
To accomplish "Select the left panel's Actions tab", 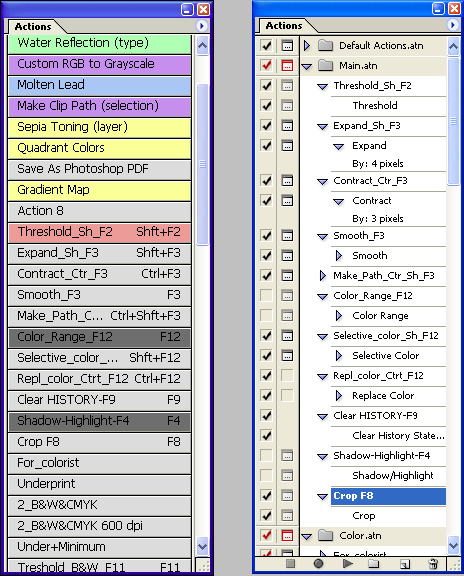I will 33,26.
